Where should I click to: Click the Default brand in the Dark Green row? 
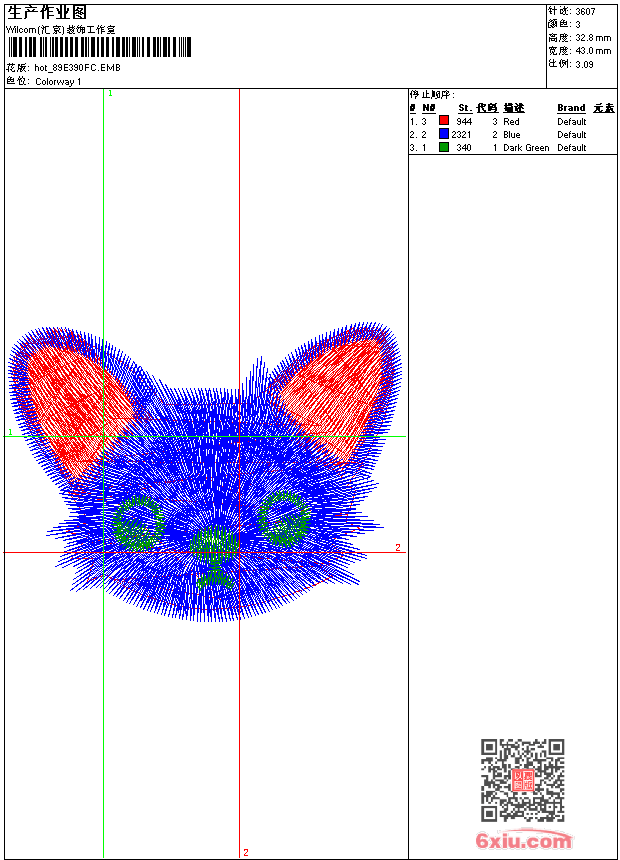click(x=572, y=148)
